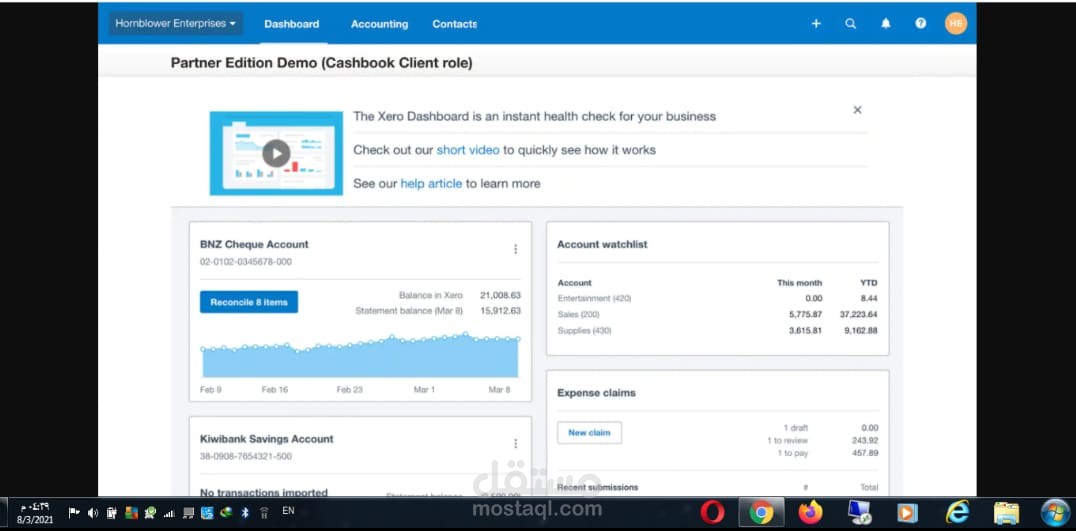
Task: Play the dashboard intro video thumbnail
Action: click(276, 153)
